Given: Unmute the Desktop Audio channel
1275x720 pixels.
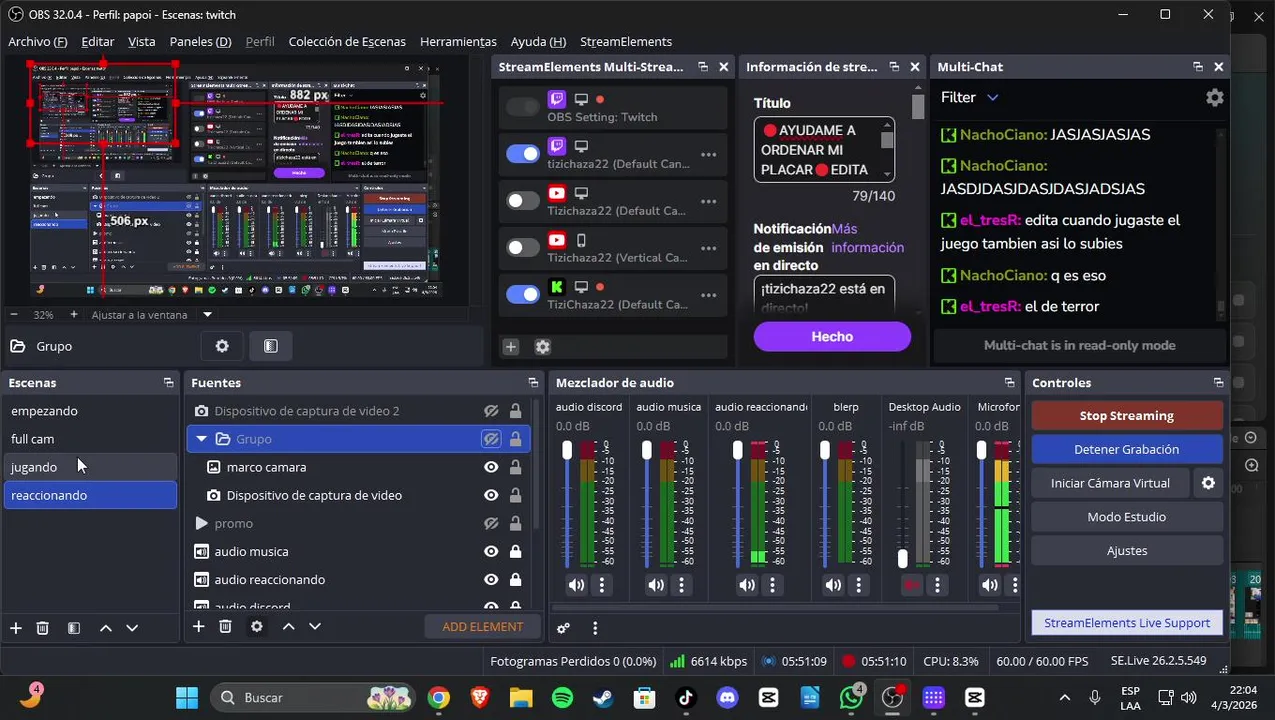Looking at the screenshot, I should [911, 585].
